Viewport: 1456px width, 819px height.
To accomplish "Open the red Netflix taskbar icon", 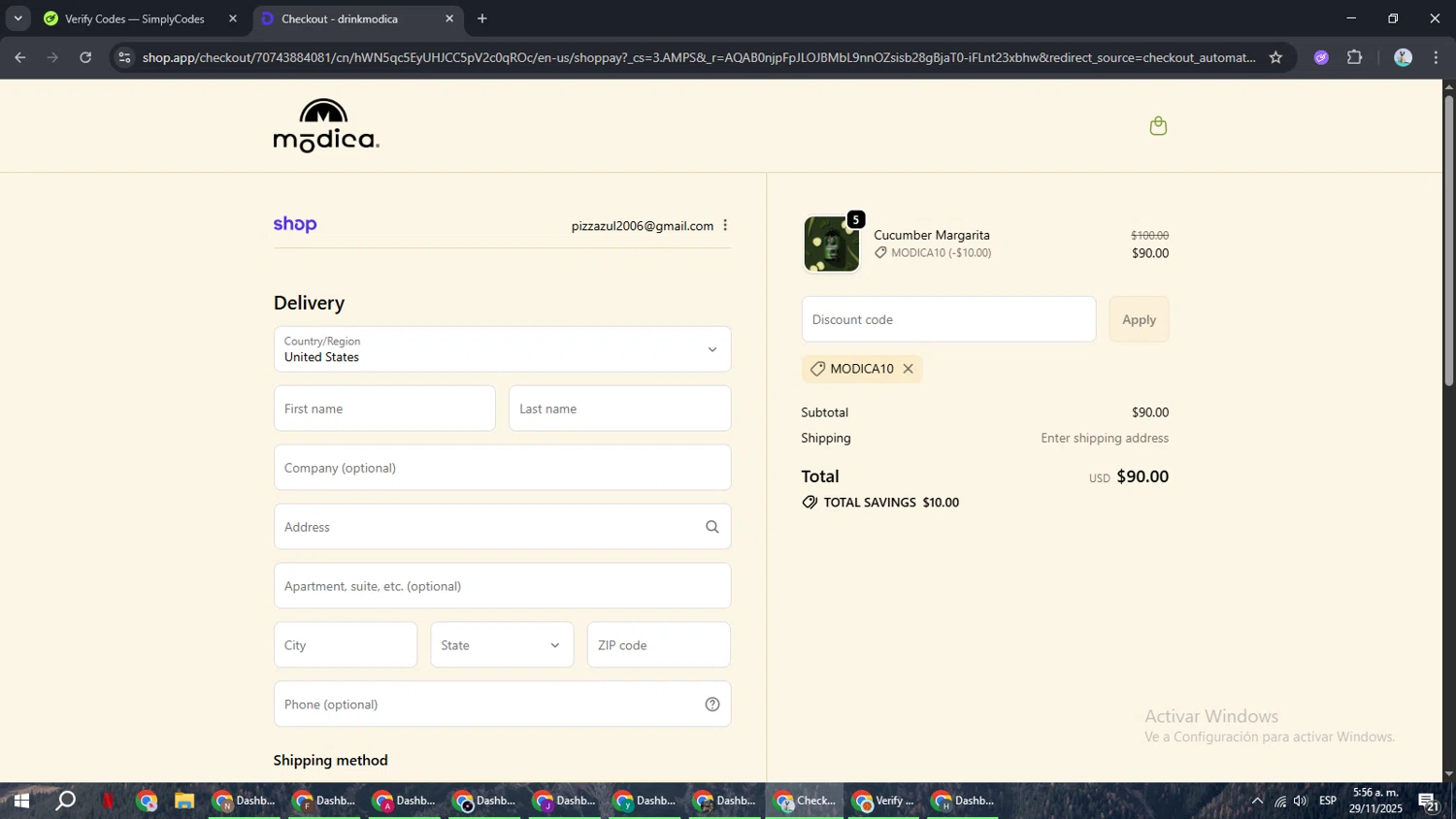I will coord(108,802).
